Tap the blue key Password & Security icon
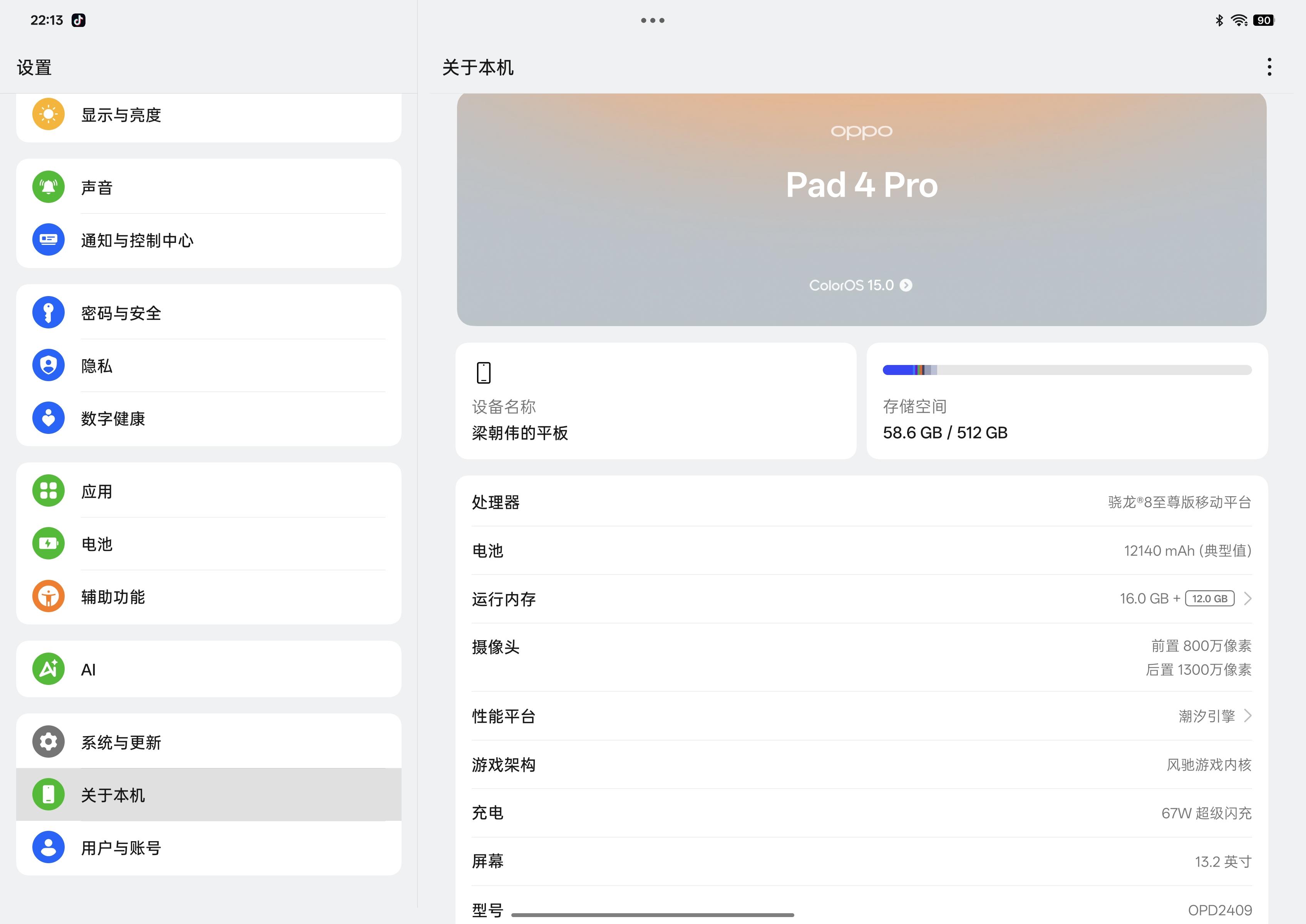 point(49,312)
